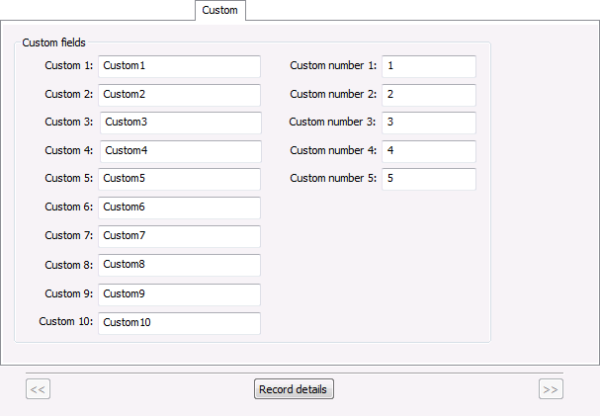This screenshot has width=600, height=416.
Task: Focus the Custom number 5 box
Action: coord(429,179)
